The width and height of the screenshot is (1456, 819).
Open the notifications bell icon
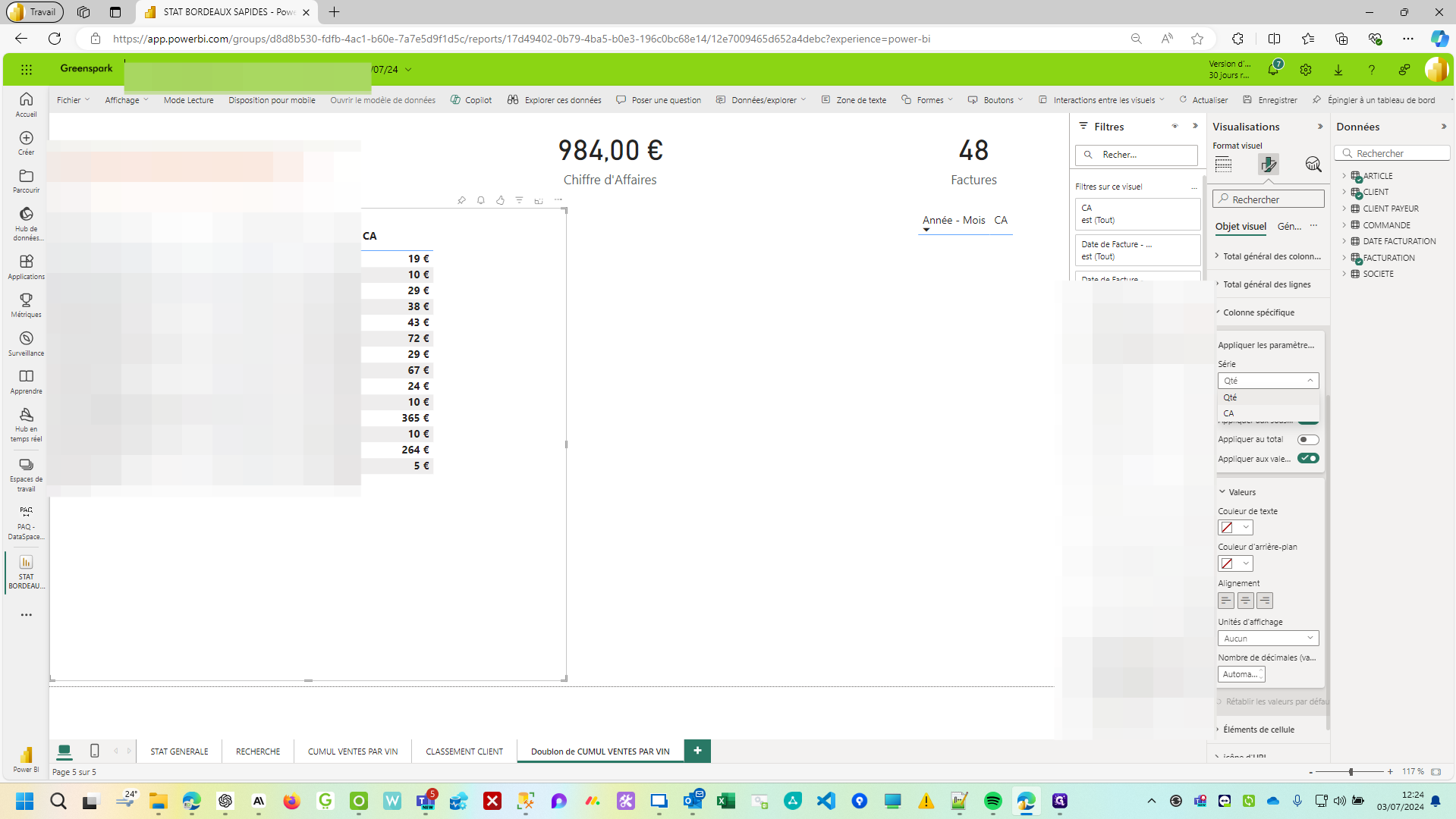click(1273, 70)
